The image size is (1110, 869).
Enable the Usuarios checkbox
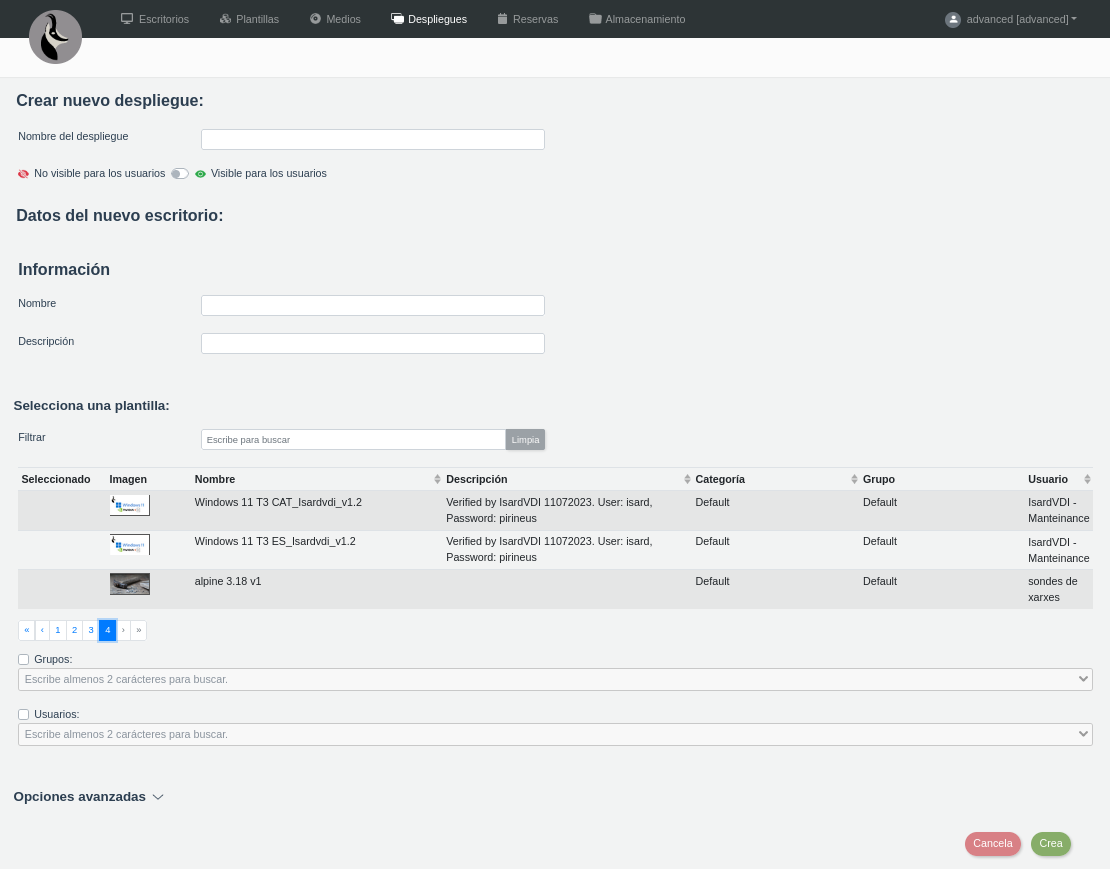[x=24, y=715]
